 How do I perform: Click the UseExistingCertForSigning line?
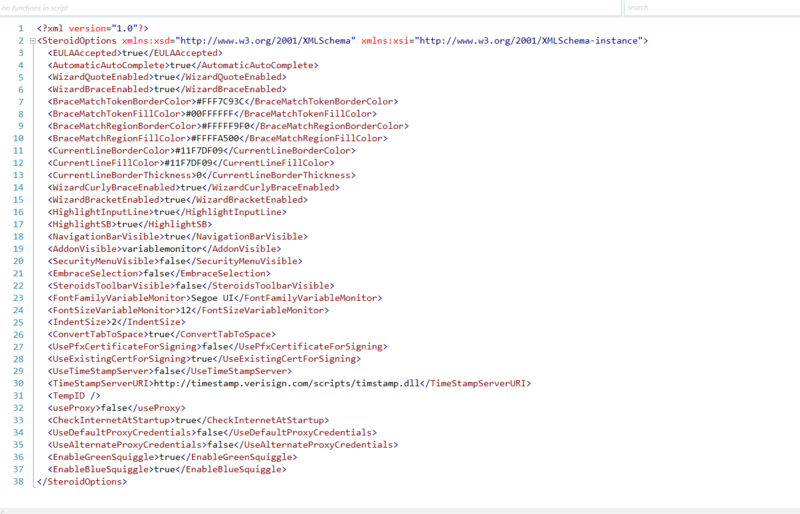[x=205, y=359]
